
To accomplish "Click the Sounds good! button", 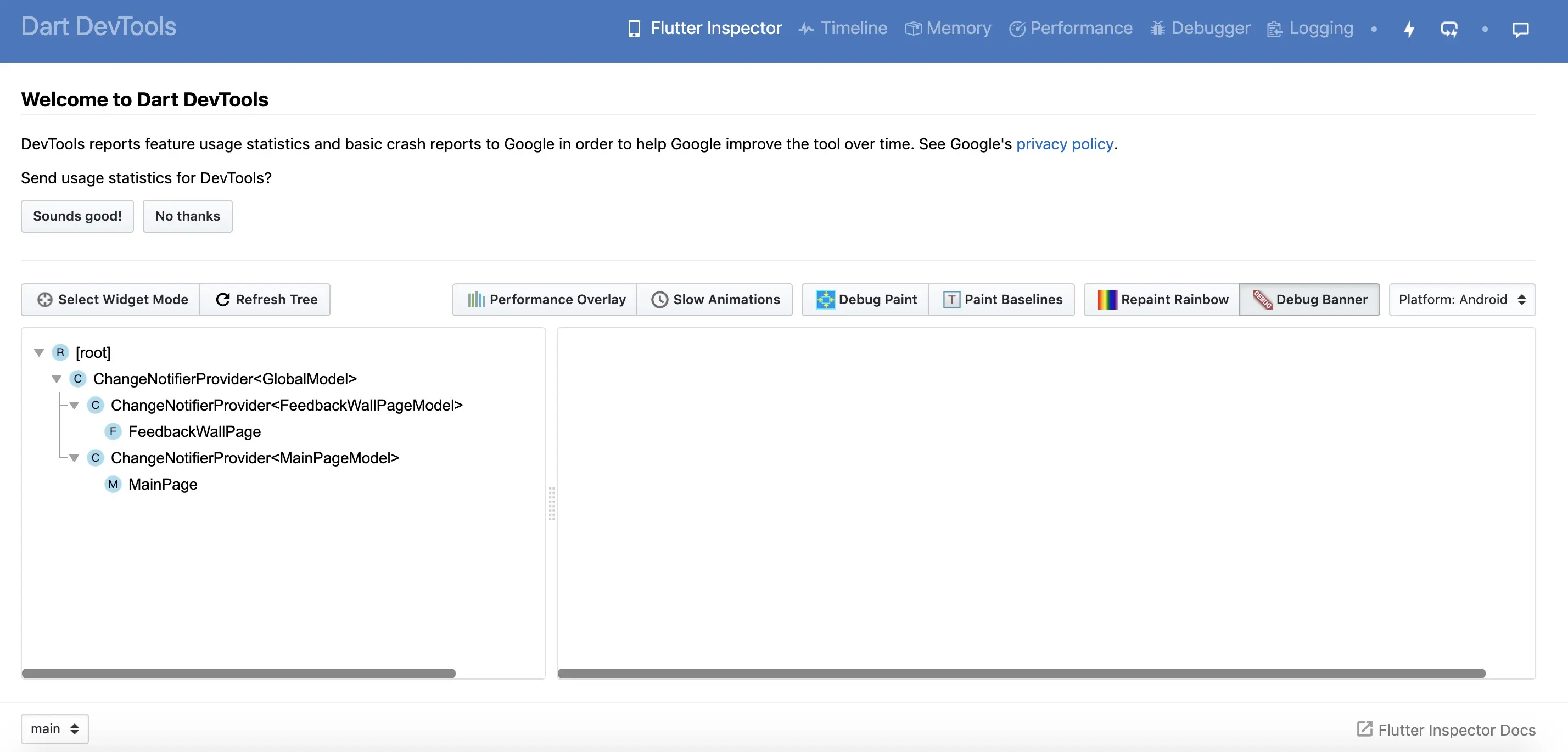I will [77, 216].
